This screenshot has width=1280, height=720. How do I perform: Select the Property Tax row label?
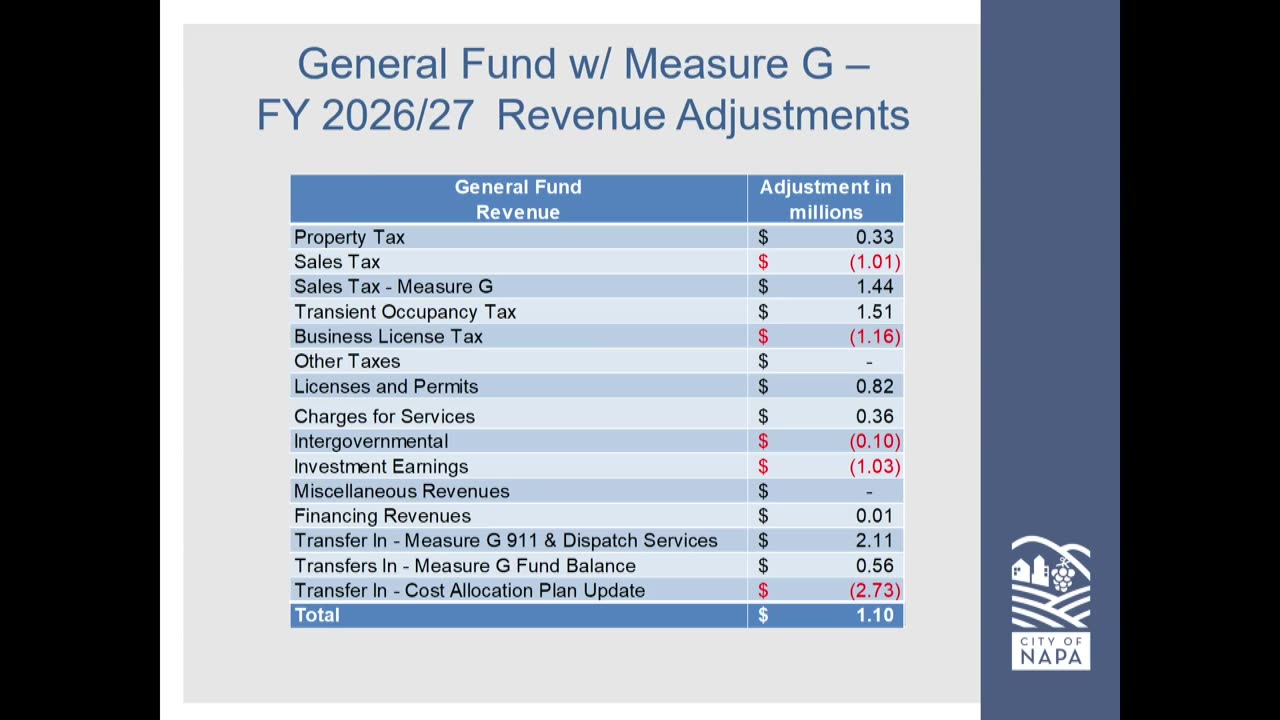tap(349, 237)
